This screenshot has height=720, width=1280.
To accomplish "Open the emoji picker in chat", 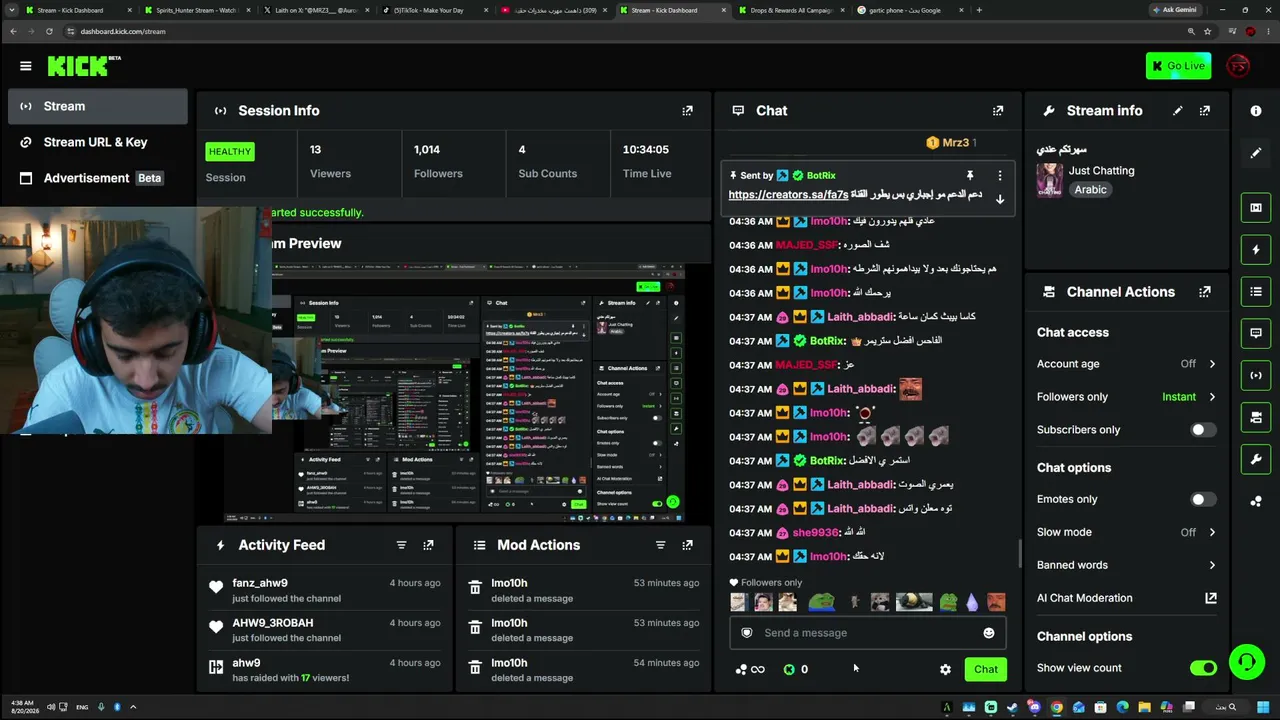I will point(989,633).
